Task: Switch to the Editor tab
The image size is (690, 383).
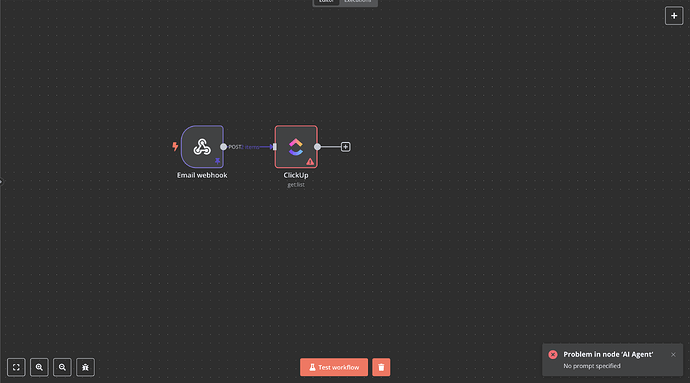Action: point(326,1)
